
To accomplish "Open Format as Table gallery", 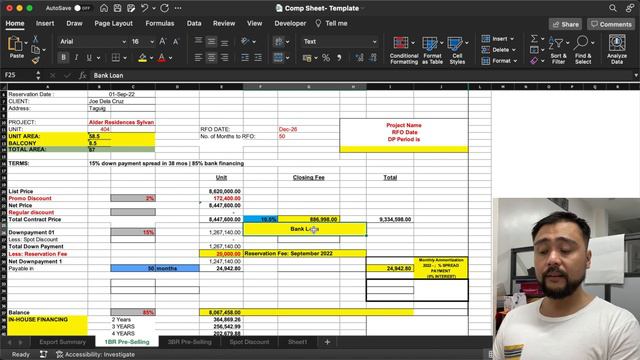I will 432,50.
